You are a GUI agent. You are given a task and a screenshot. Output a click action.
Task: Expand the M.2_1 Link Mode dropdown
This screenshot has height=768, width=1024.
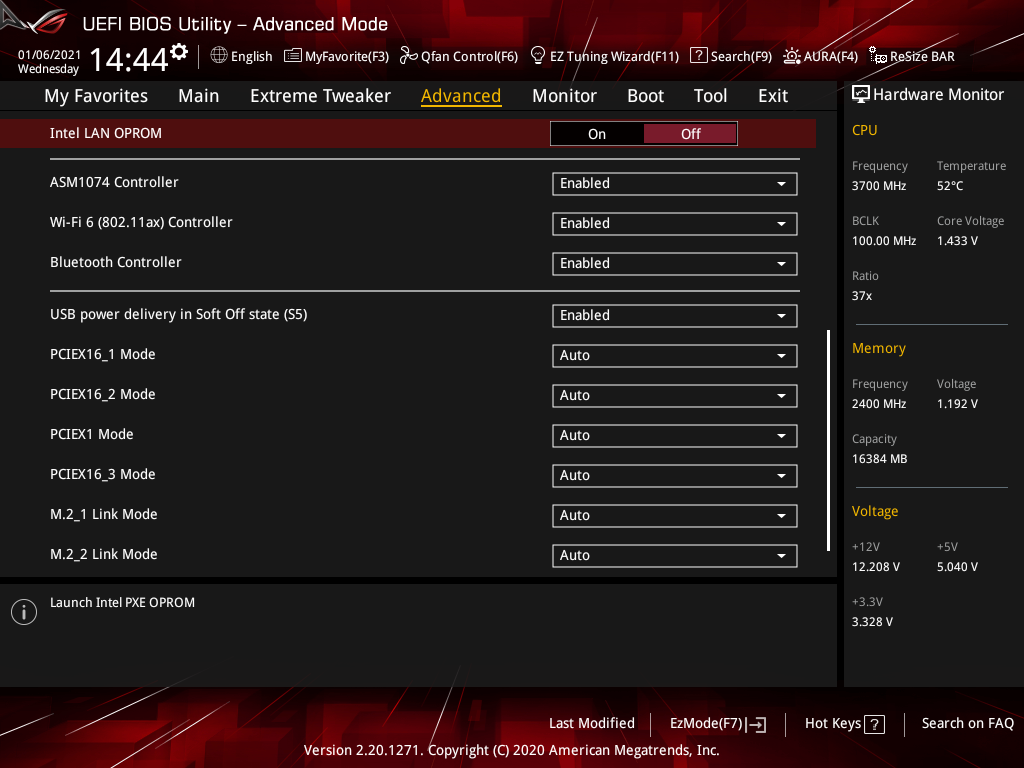tap(675, 515)
